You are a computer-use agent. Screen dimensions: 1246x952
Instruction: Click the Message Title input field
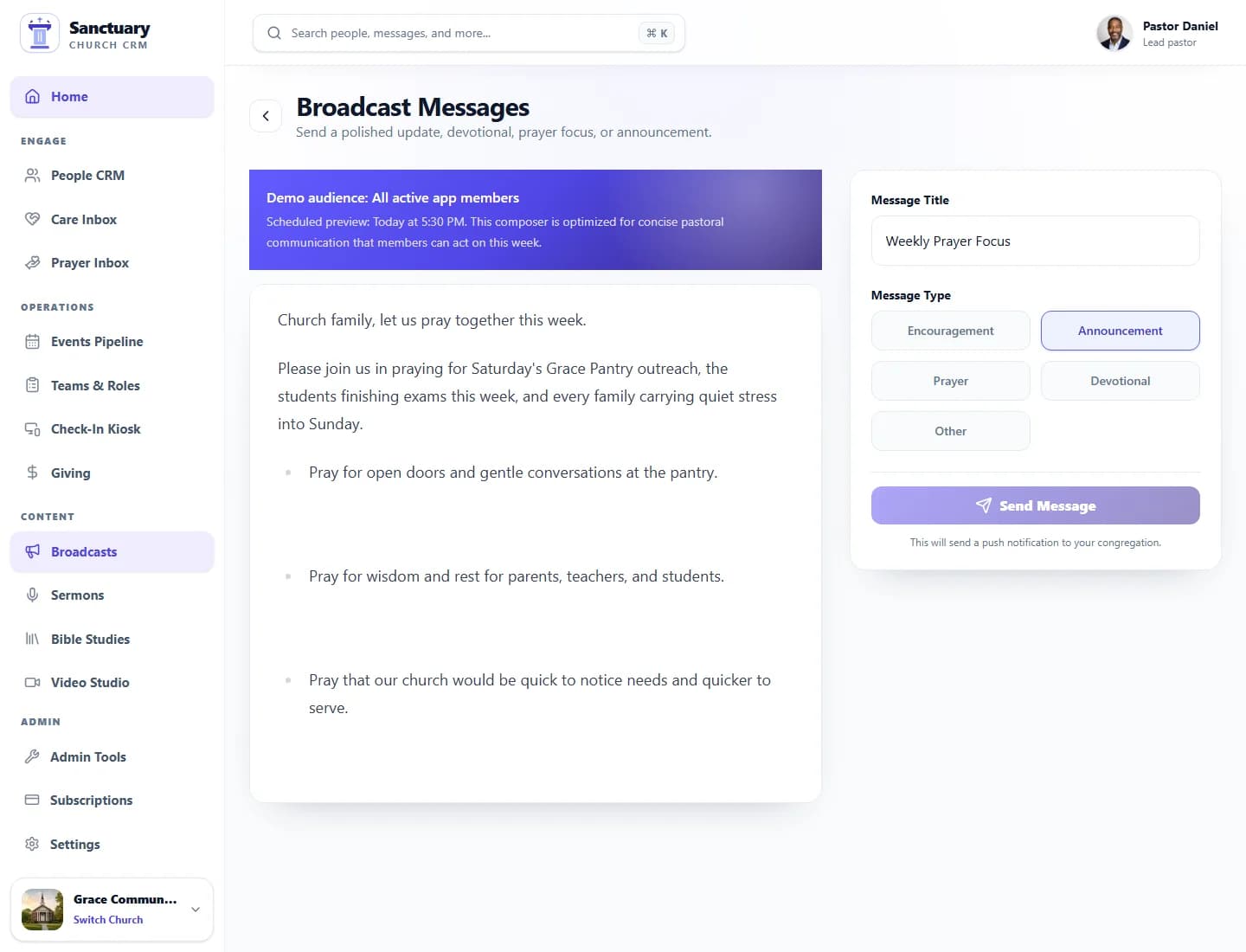(x=1035, y=241)
